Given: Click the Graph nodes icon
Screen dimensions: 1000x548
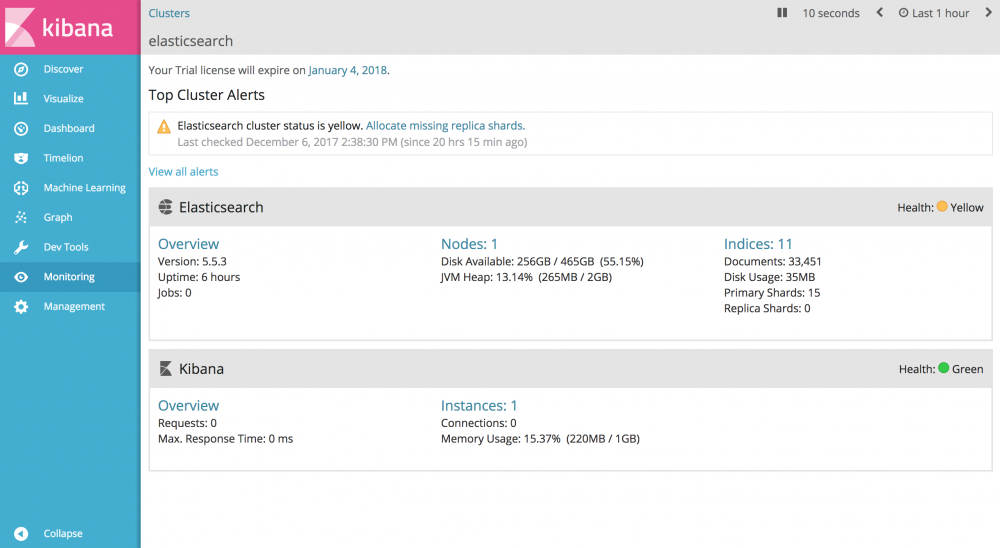Looking at the screenshot, I should pyautogui.click(x=21, y=217).
